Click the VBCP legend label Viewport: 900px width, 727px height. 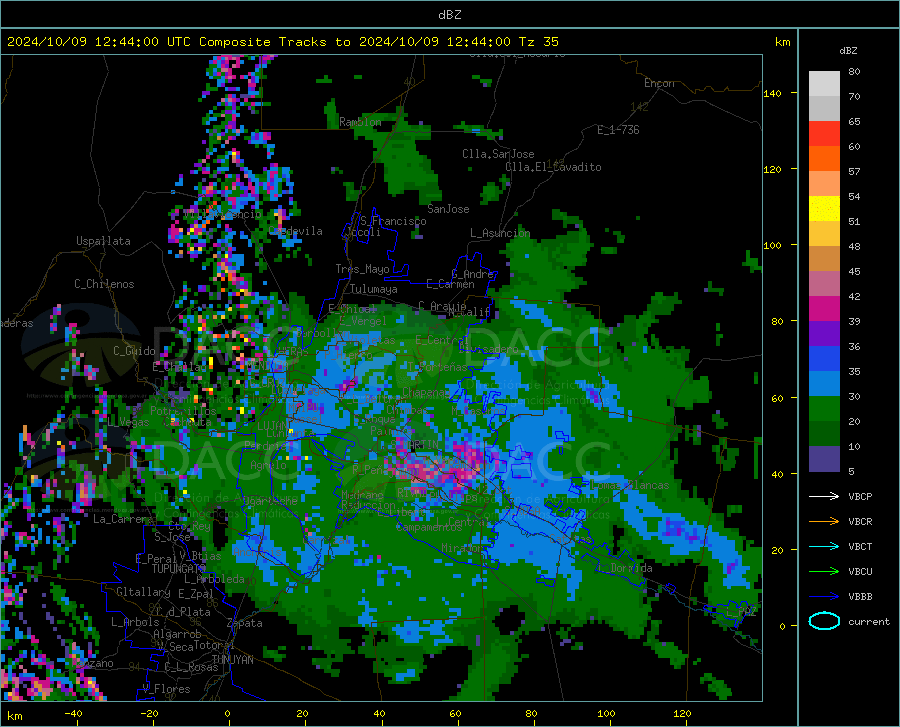click(860, 496)
